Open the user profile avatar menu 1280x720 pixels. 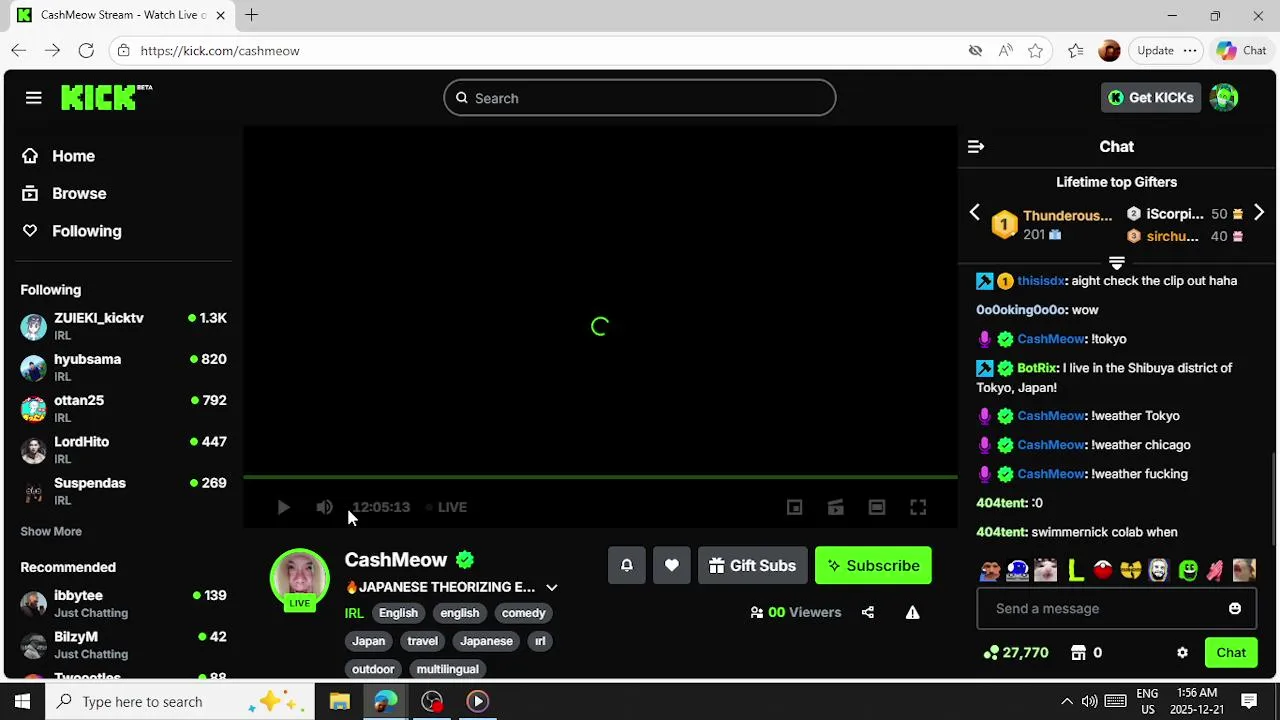(x=1224, y=97)
